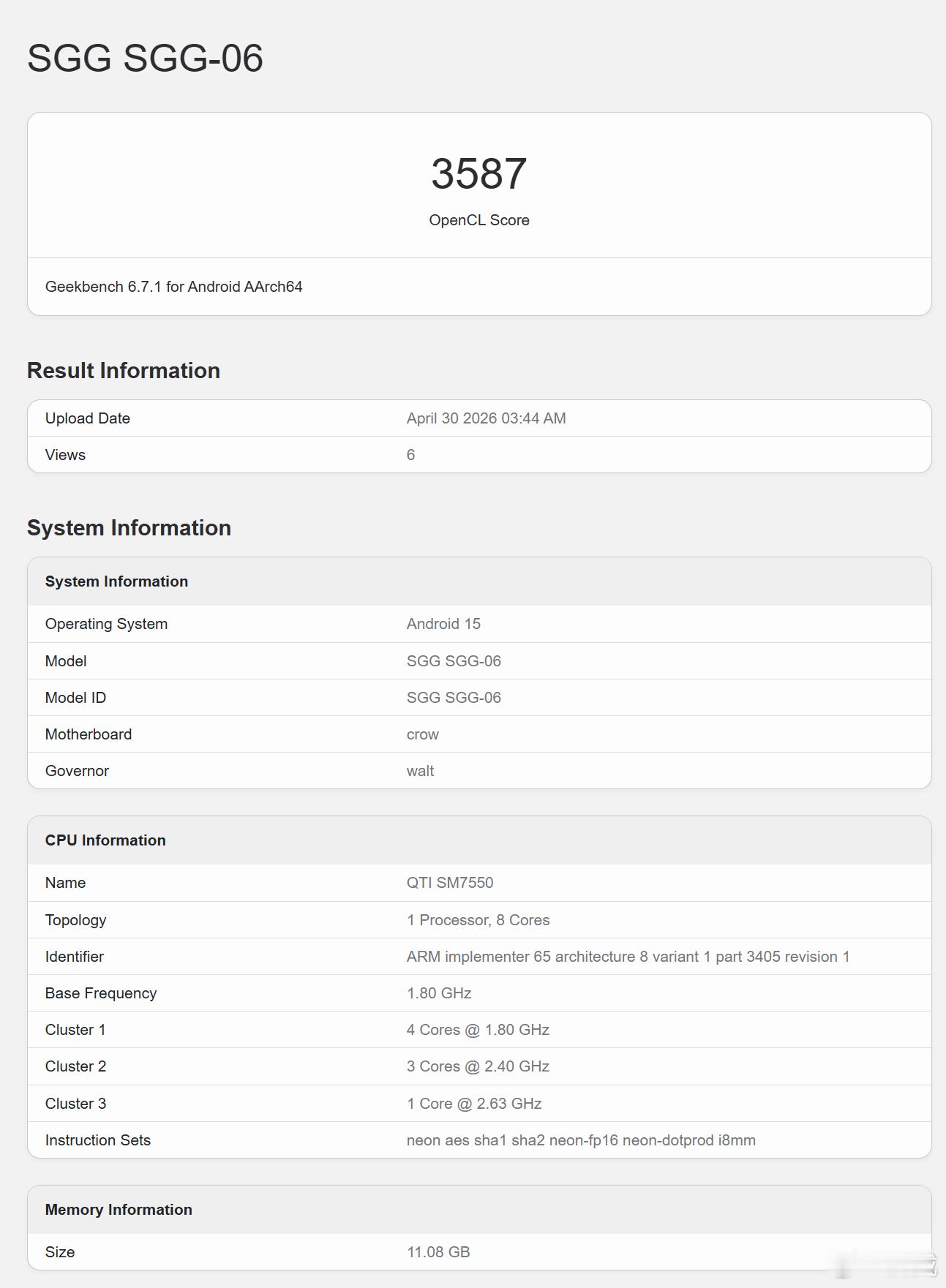Viewport: 946px width, 1288px height.
Task: Click the 3587 OpenCL score number
Action: coord(479,173)
